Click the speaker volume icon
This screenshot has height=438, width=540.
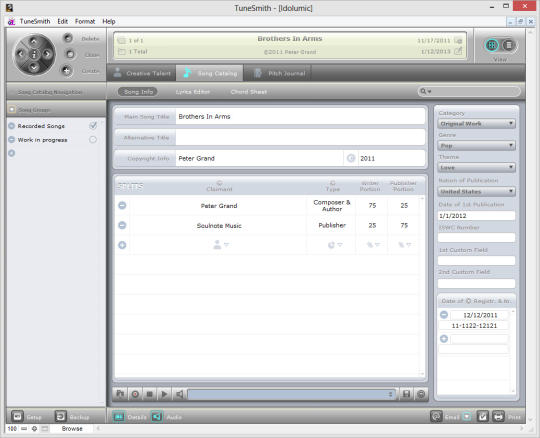point(179,394)
